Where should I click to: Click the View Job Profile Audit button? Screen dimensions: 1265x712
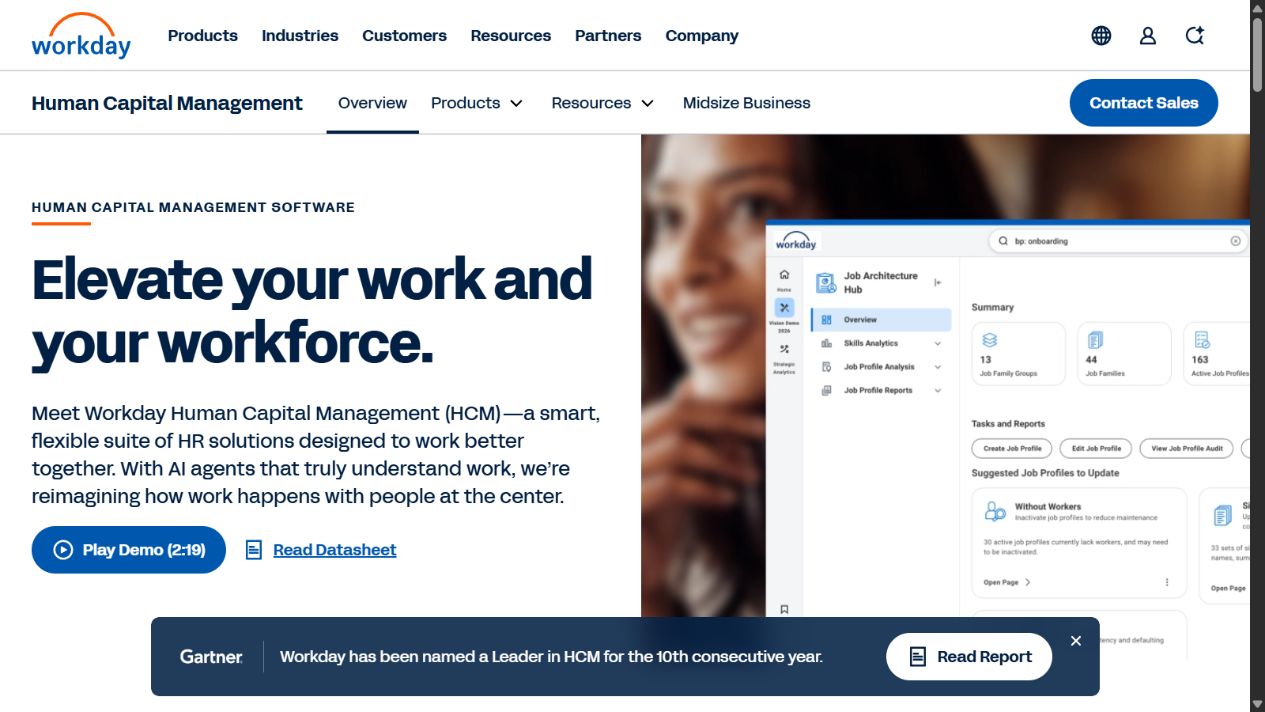pos(1187,449)
